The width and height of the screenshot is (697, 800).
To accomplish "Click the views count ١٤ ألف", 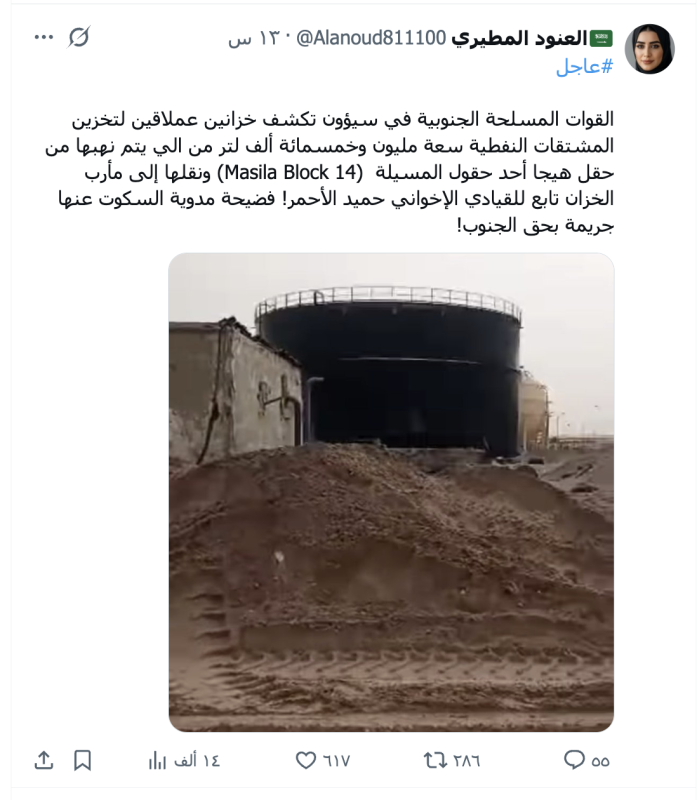I will [197, 761].
